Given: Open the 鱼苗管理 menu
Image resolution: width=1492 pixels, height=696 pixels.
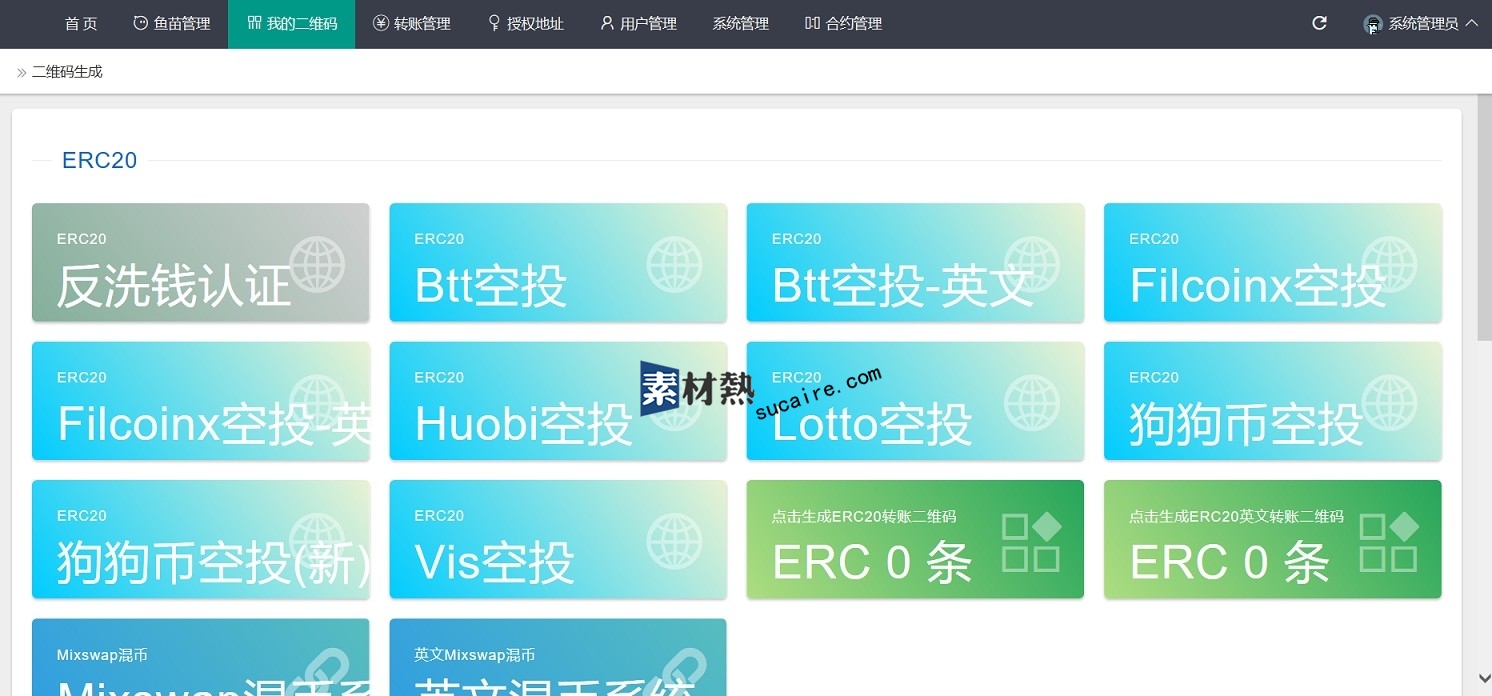Looking at the screenshot, I should tap(171, 24).
